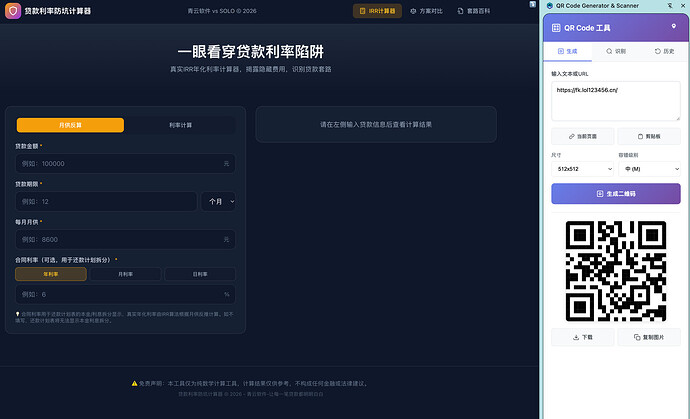Viewport: 690px width, 419px height.
Task: Click the 剪贴板 button
Action: click(649, 136)
